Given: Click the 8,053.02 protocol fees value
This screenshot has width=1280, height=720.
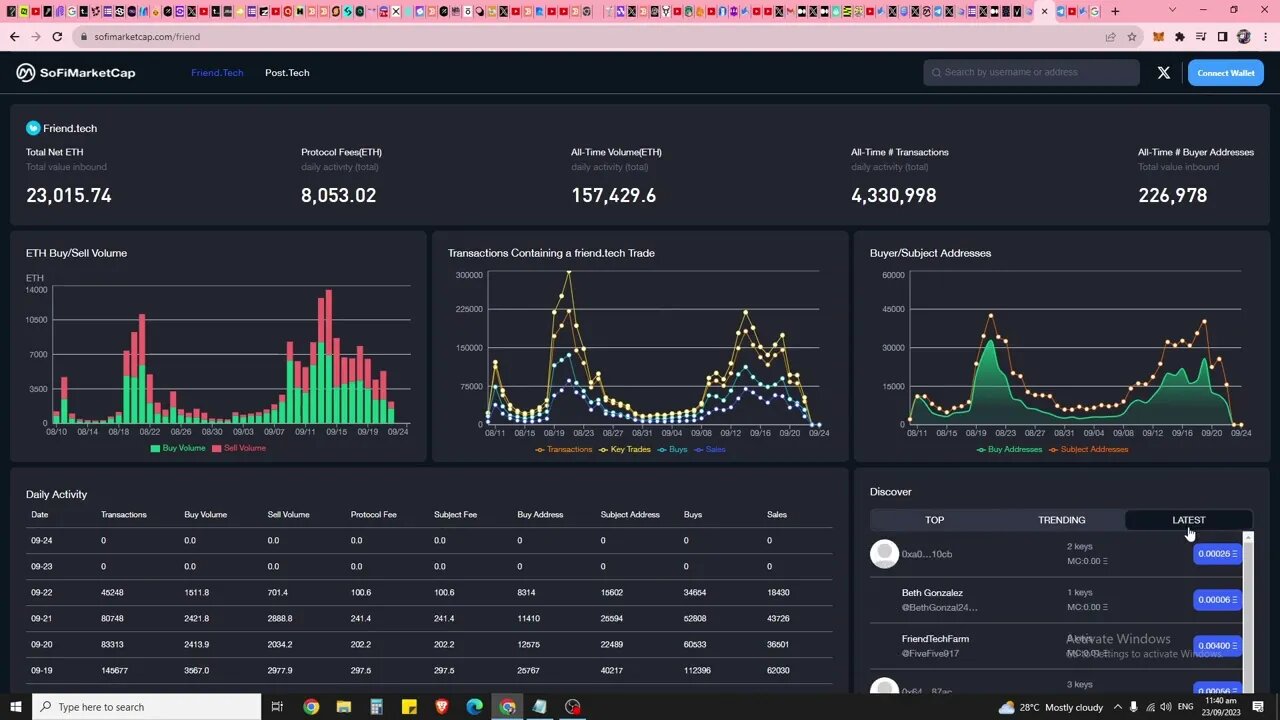Looking at the screenshot, I should [x=339, y=196].
